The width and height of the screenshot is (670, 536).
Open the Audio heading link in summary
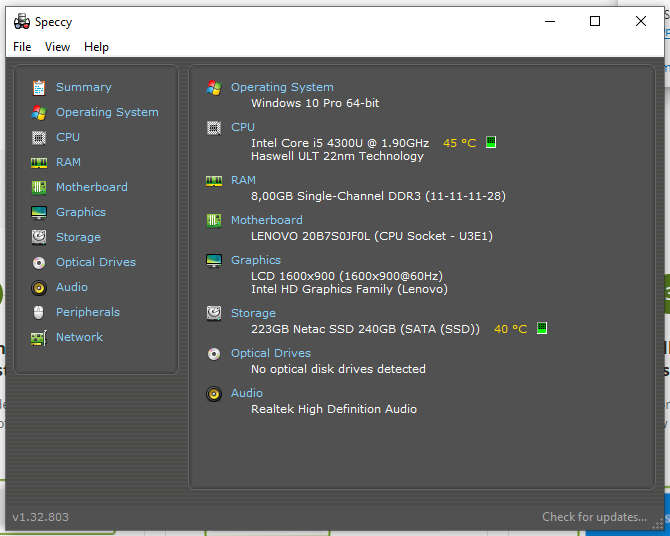coord(247,393)
